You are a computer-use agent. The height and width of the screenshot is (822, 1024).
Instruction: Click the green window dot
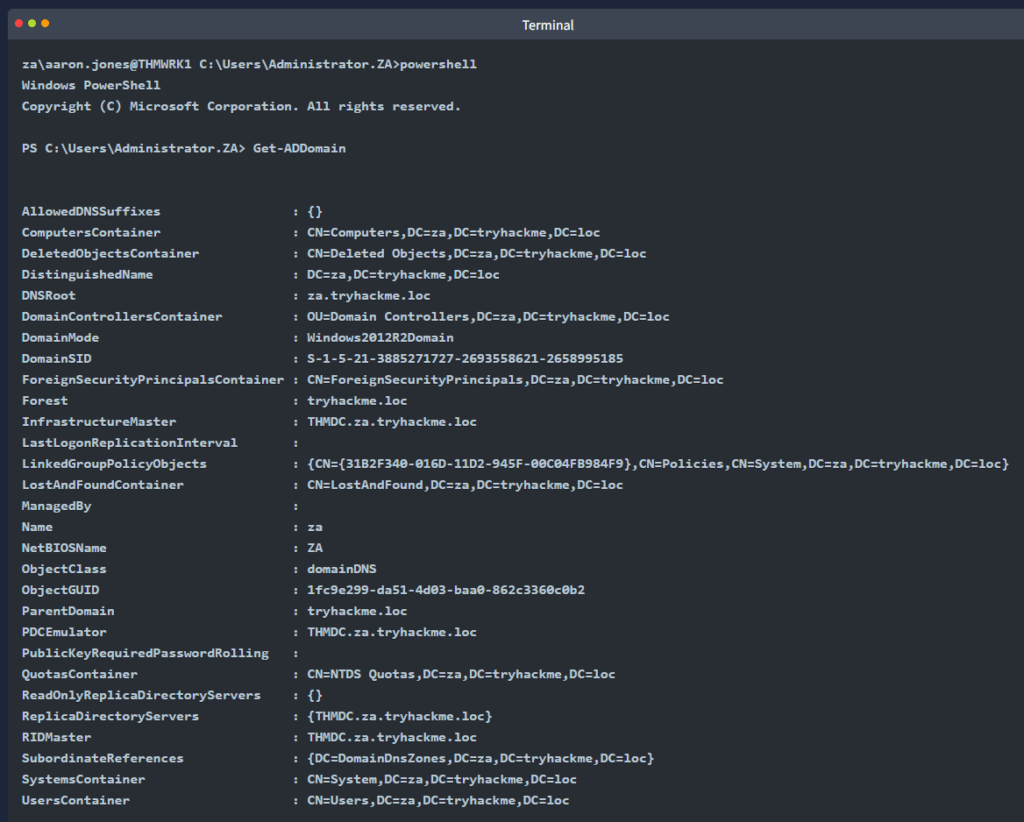pos(31,24)
